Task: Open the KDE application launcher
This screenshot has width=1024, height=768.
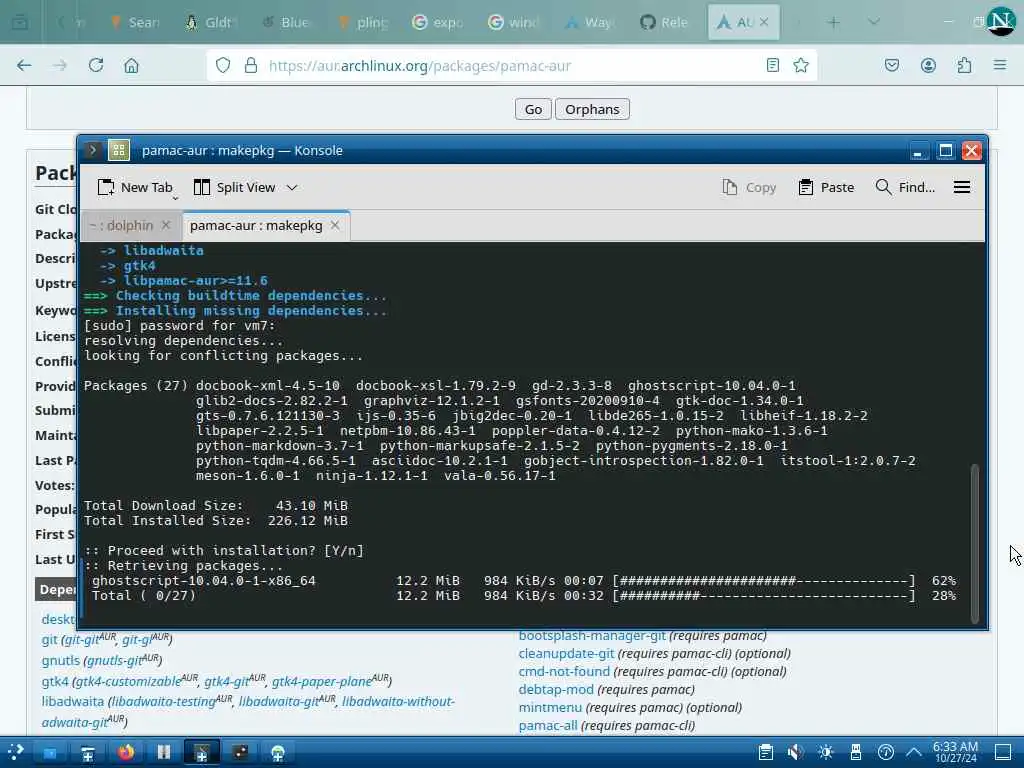Action: pos(16,752)
